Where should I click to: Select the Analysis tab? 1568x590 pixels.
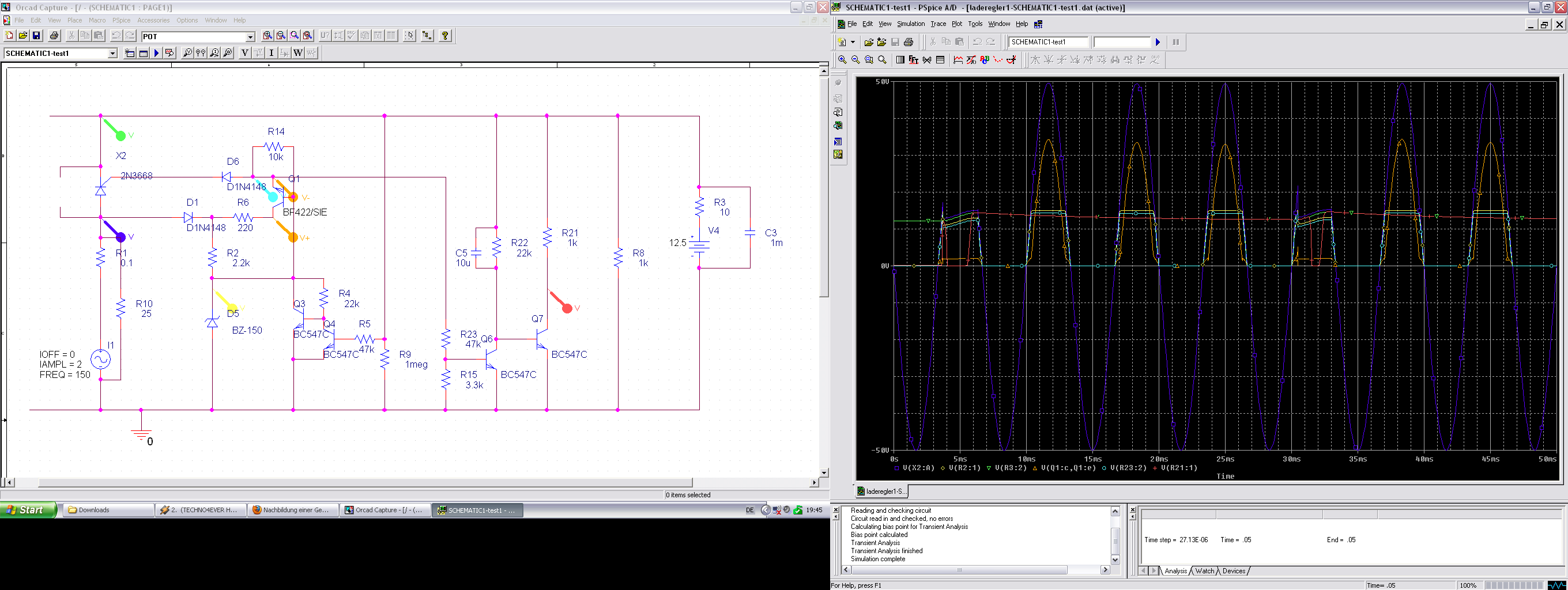pyautogui.click(x=1175, y=570)
